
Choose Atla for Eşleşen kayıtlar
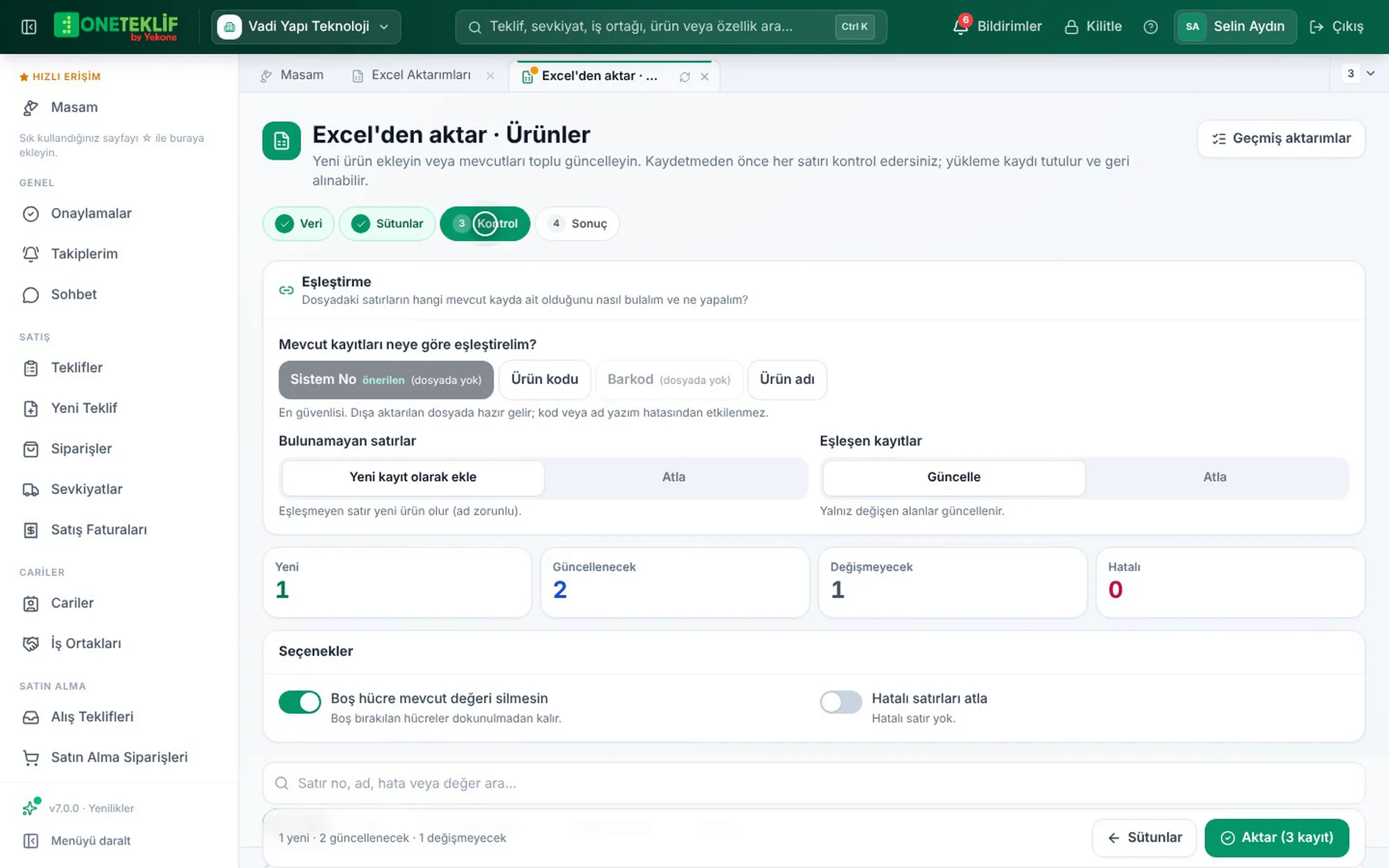(x=1214, y=477)
